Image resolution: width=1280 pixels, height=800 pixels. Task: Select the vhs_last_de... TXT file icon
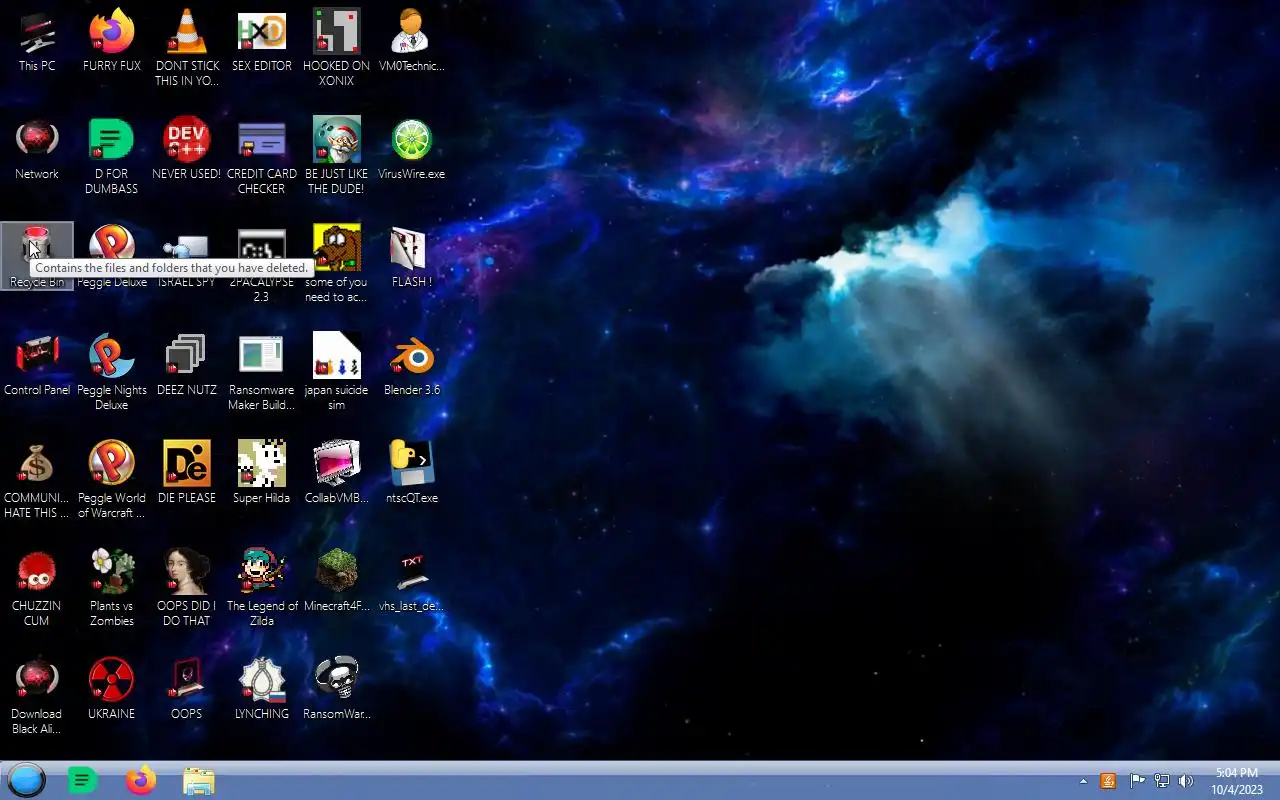click(x=411, y=582)
